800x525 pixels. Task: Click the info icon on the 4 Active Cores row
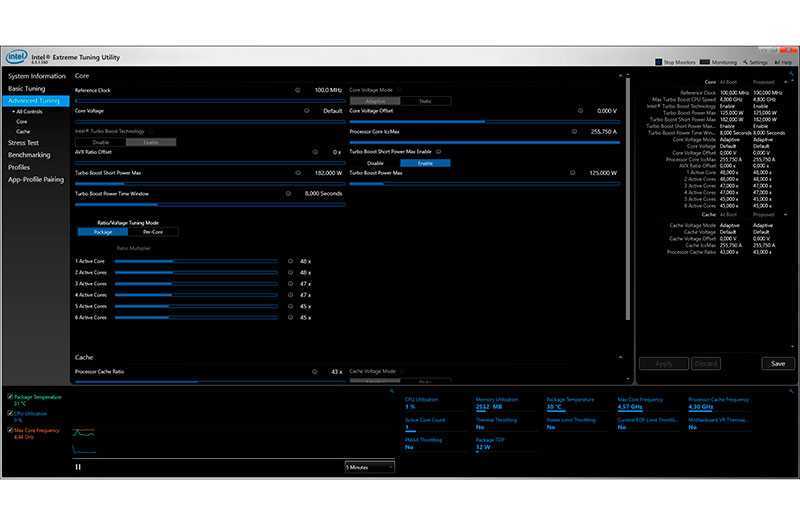coord(290,295)
